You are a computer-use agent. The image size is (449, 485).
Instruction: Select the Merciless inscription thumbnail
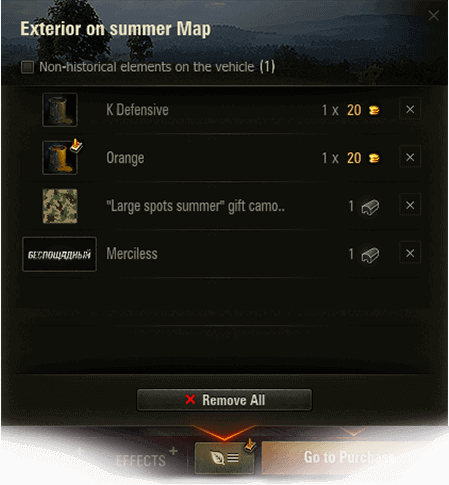pos(59,254)
